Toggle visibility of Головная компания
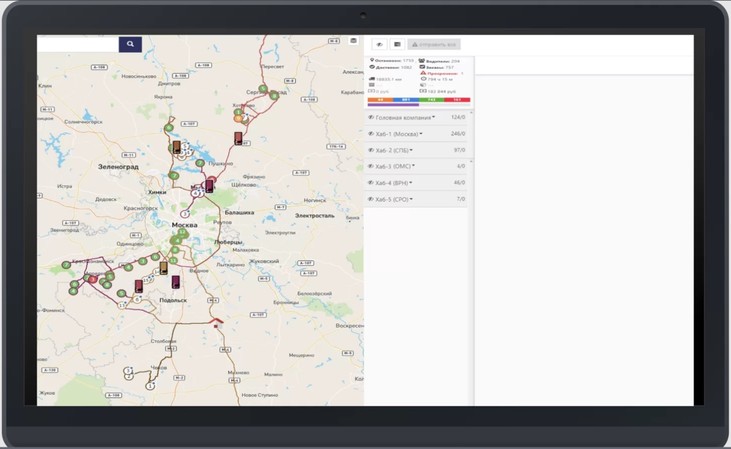The height and width of the screenshot is (449, 731). pyautogui.click(x=371, y=117)
